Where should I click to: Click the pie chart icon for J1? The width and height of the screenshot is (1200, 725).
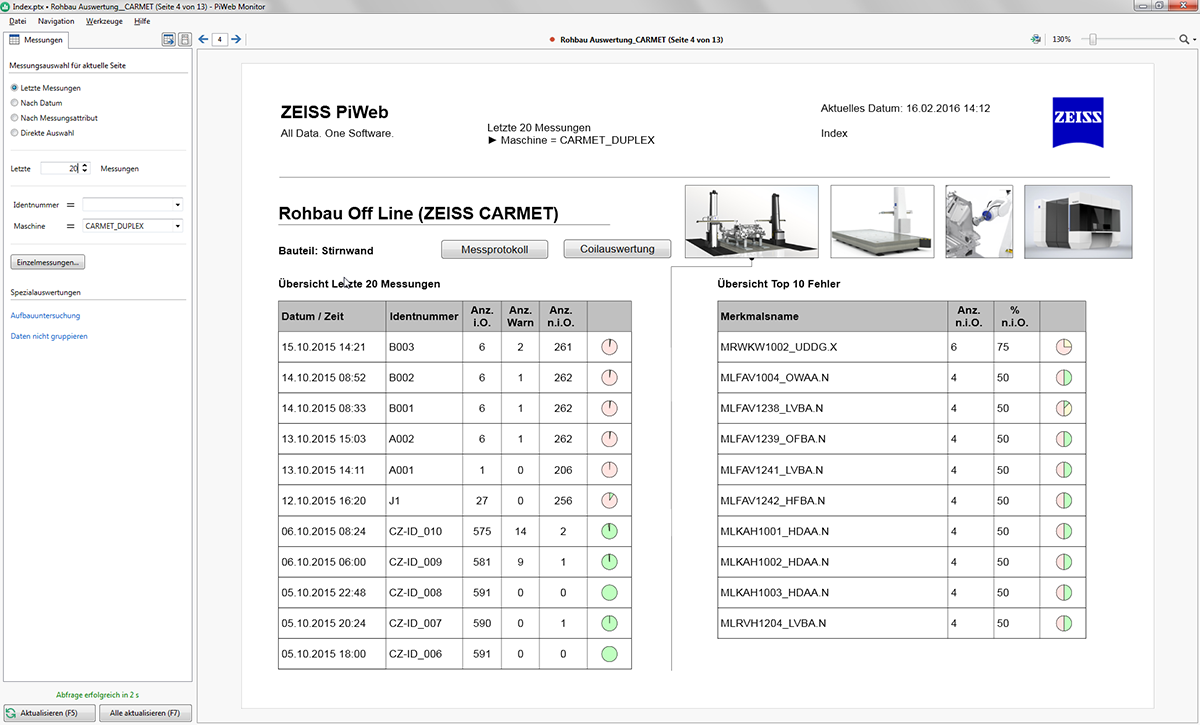point(609,501)
